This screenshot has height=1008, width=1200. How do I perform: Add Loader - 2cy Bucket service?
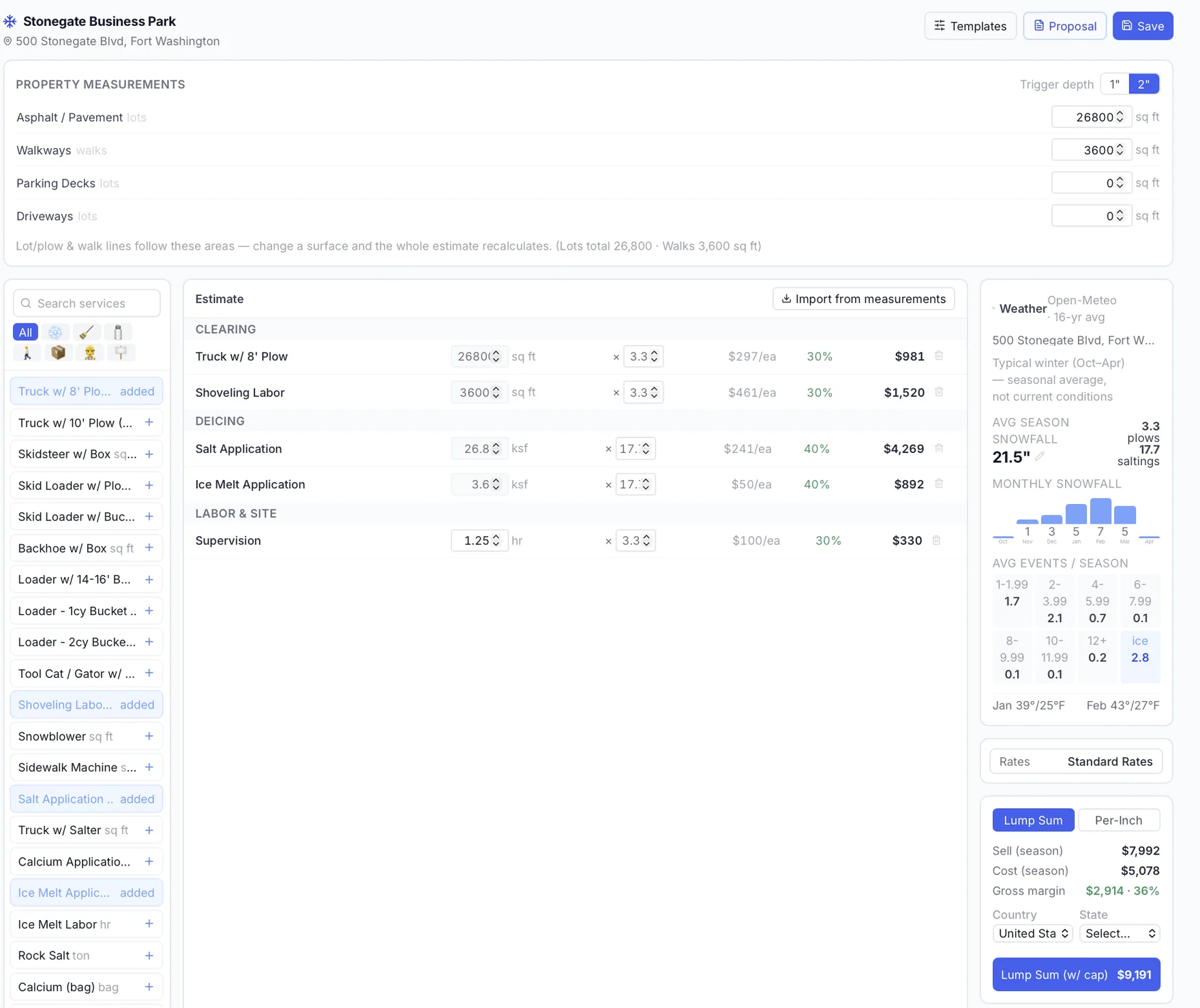tap(149, 642)
